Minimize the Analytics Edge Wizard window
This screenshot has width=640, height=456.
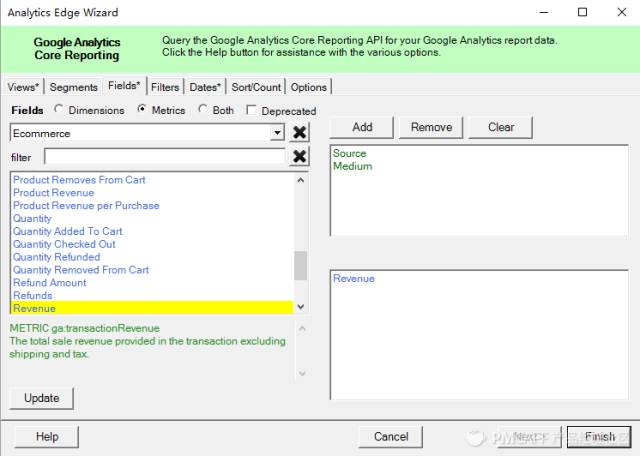click(544, 12)
